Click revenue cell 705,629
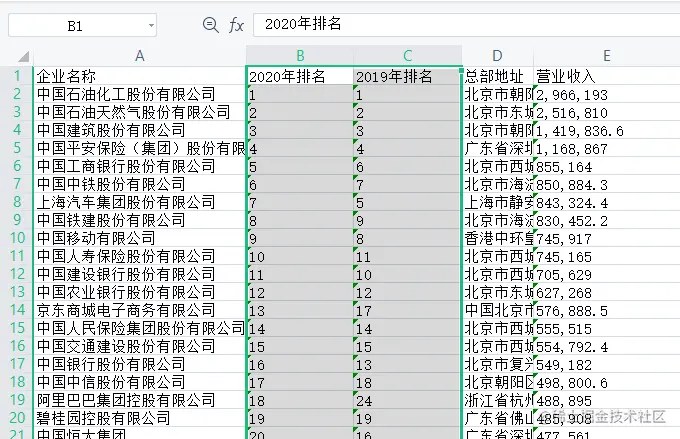This screenshot has width=680, height=439. tap(607, 274)
